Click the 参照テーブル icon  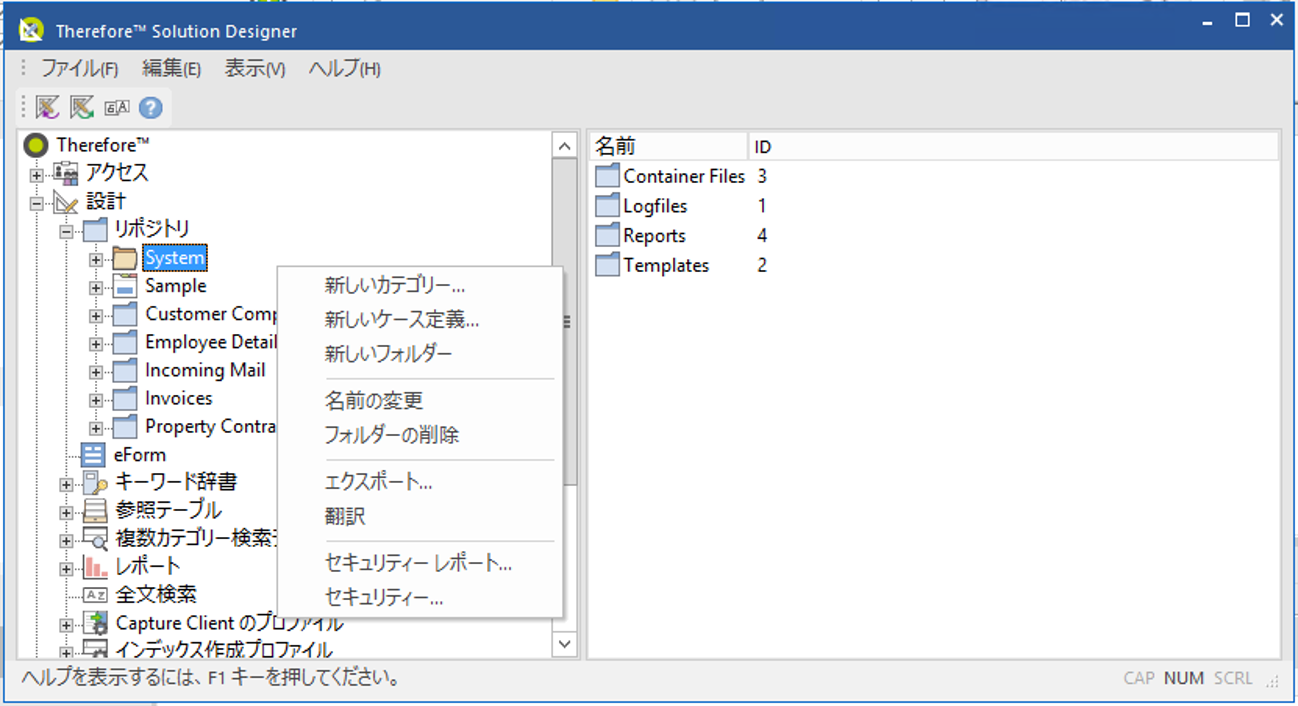point(95,511)
